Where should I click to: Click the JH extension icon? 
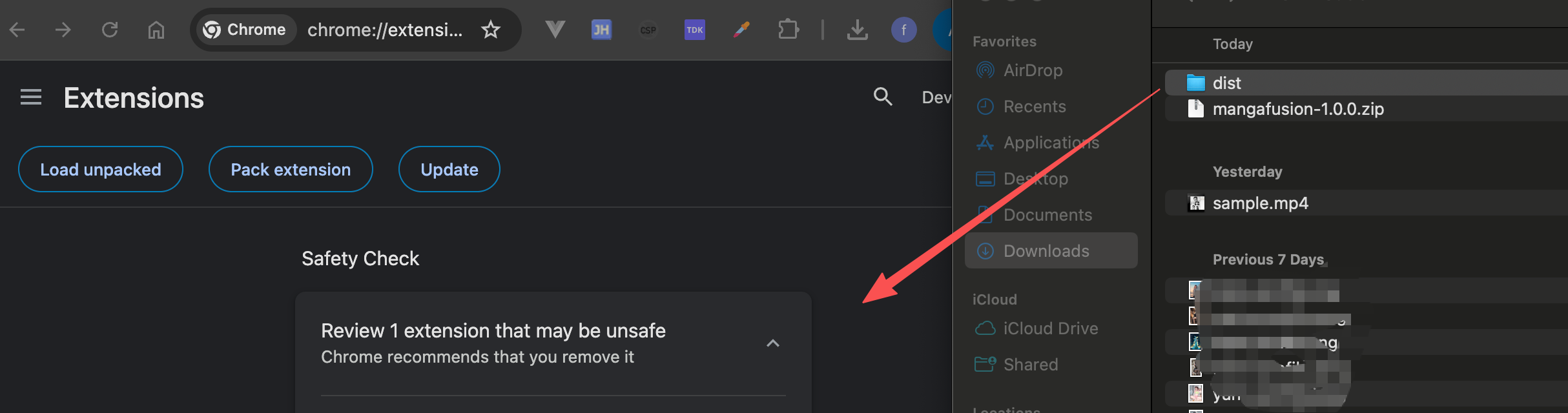point(601,30)
